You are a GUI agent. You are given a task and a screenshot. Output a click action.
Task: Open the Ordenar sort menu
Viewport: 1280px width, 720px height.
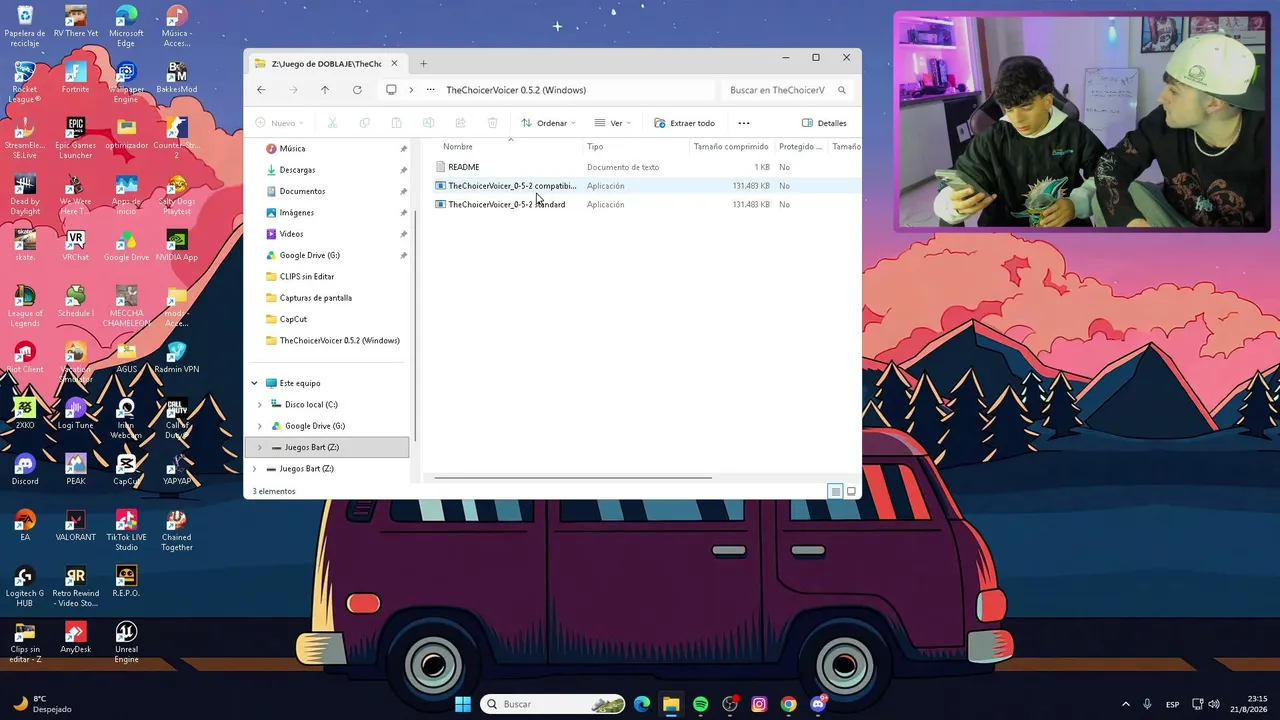pyautogui.click(x=548, y=123)
